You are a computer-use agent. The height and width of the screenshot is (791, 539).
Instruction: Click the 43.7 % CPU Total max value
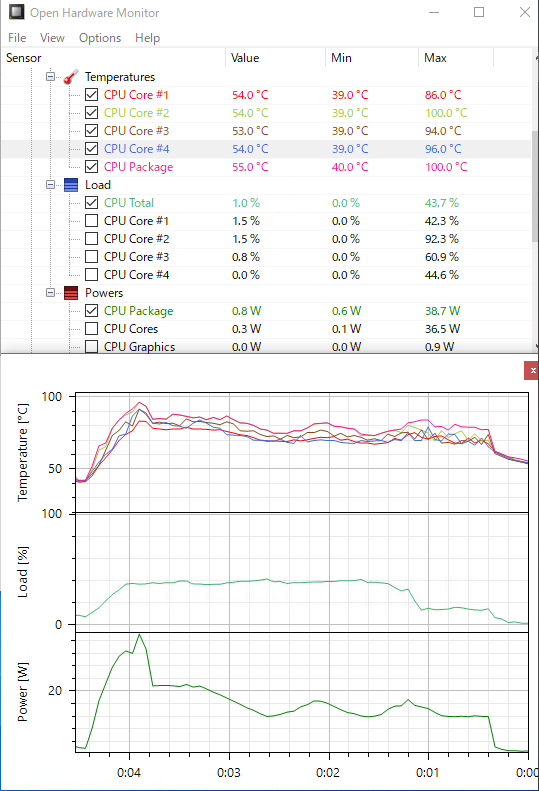tap(442, 203)
